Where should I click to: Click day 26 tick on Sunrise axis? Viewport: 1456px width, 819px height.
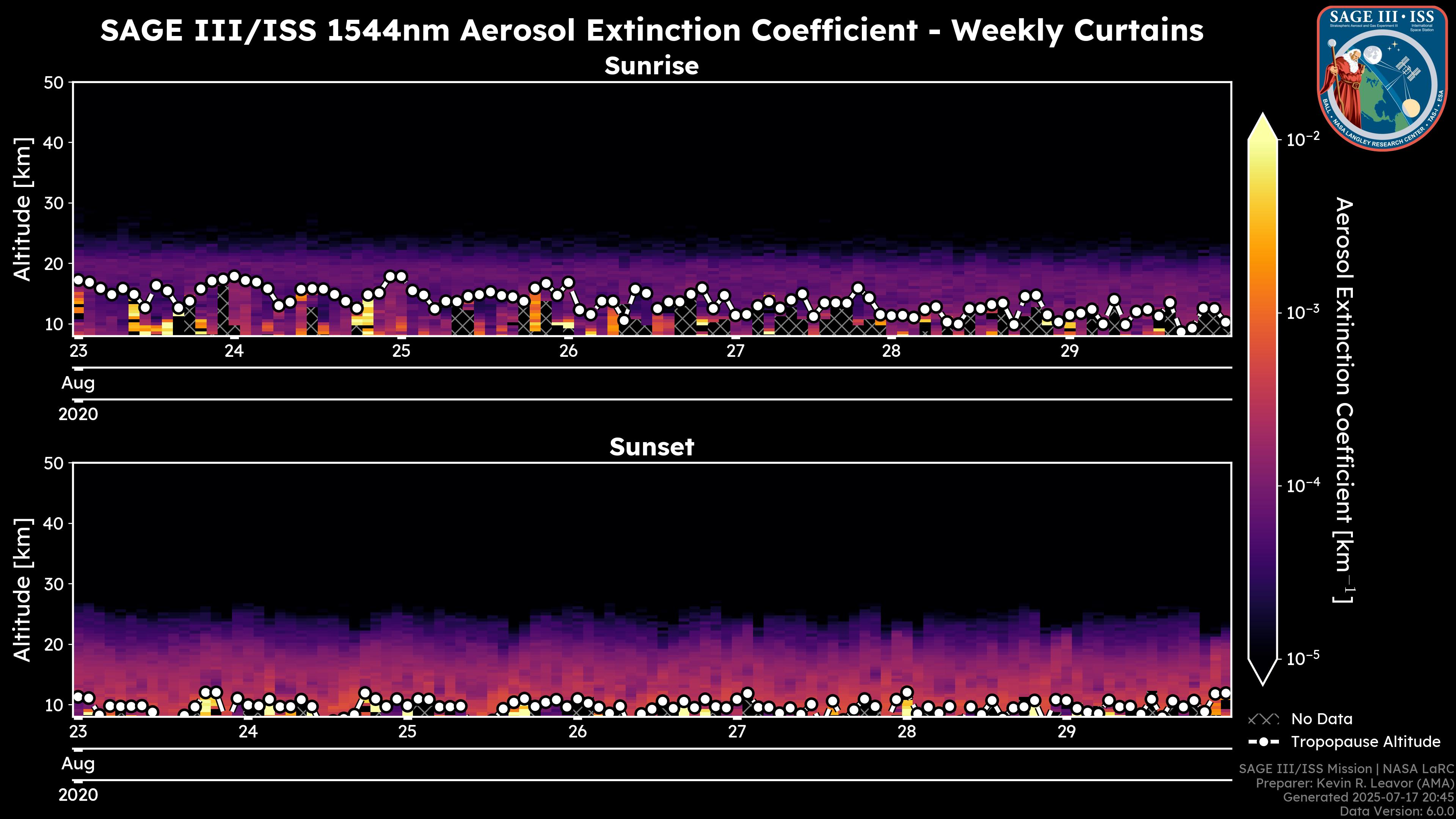568,351
